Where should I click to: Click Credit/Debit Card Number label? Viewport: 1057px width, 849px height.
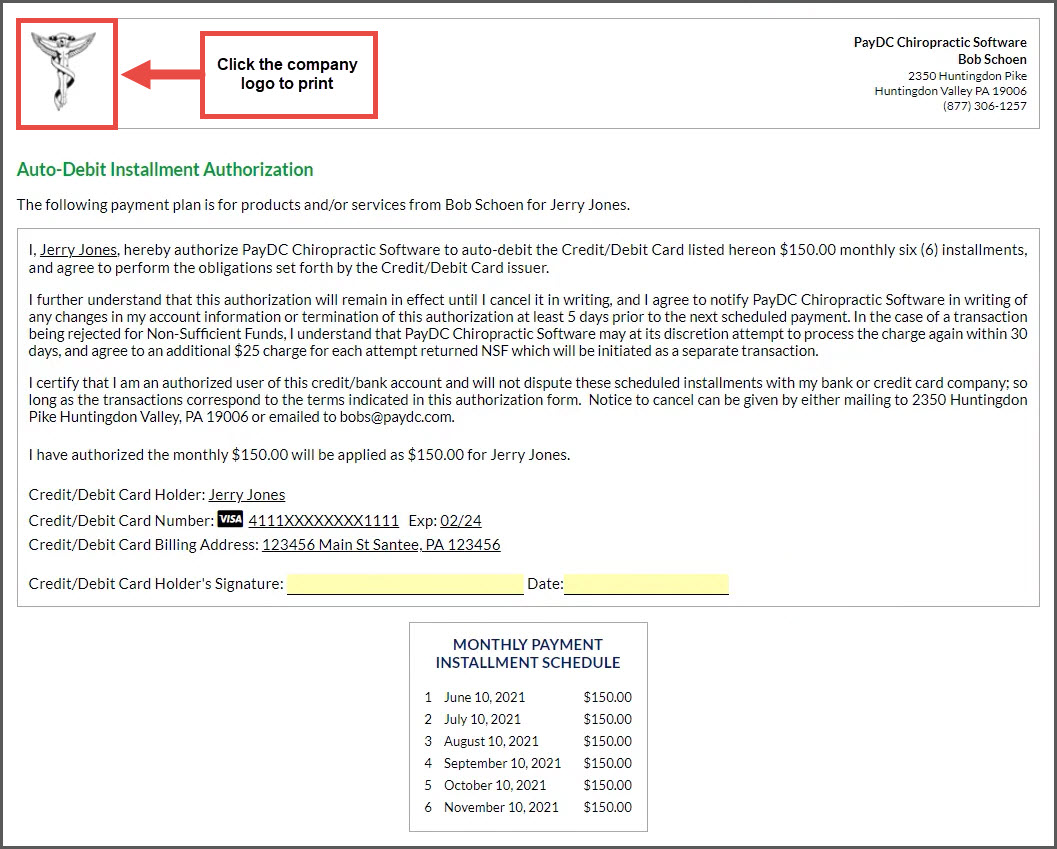[121, 521]
